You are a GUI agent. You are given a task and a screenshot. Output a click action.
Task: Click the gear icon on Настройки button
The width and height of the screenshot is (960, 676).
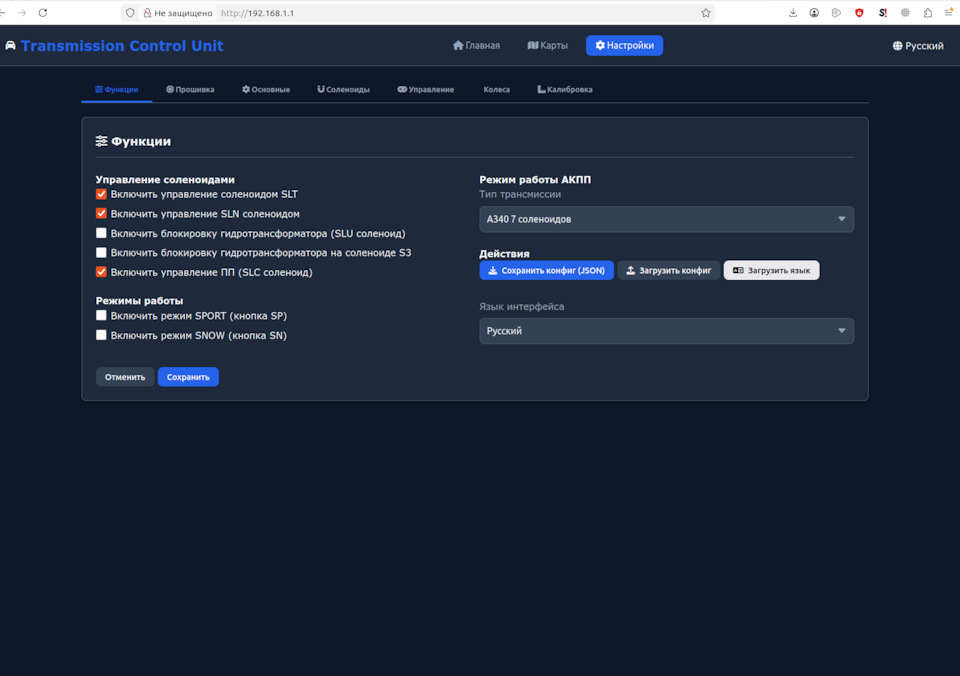[x=599, y=44]
